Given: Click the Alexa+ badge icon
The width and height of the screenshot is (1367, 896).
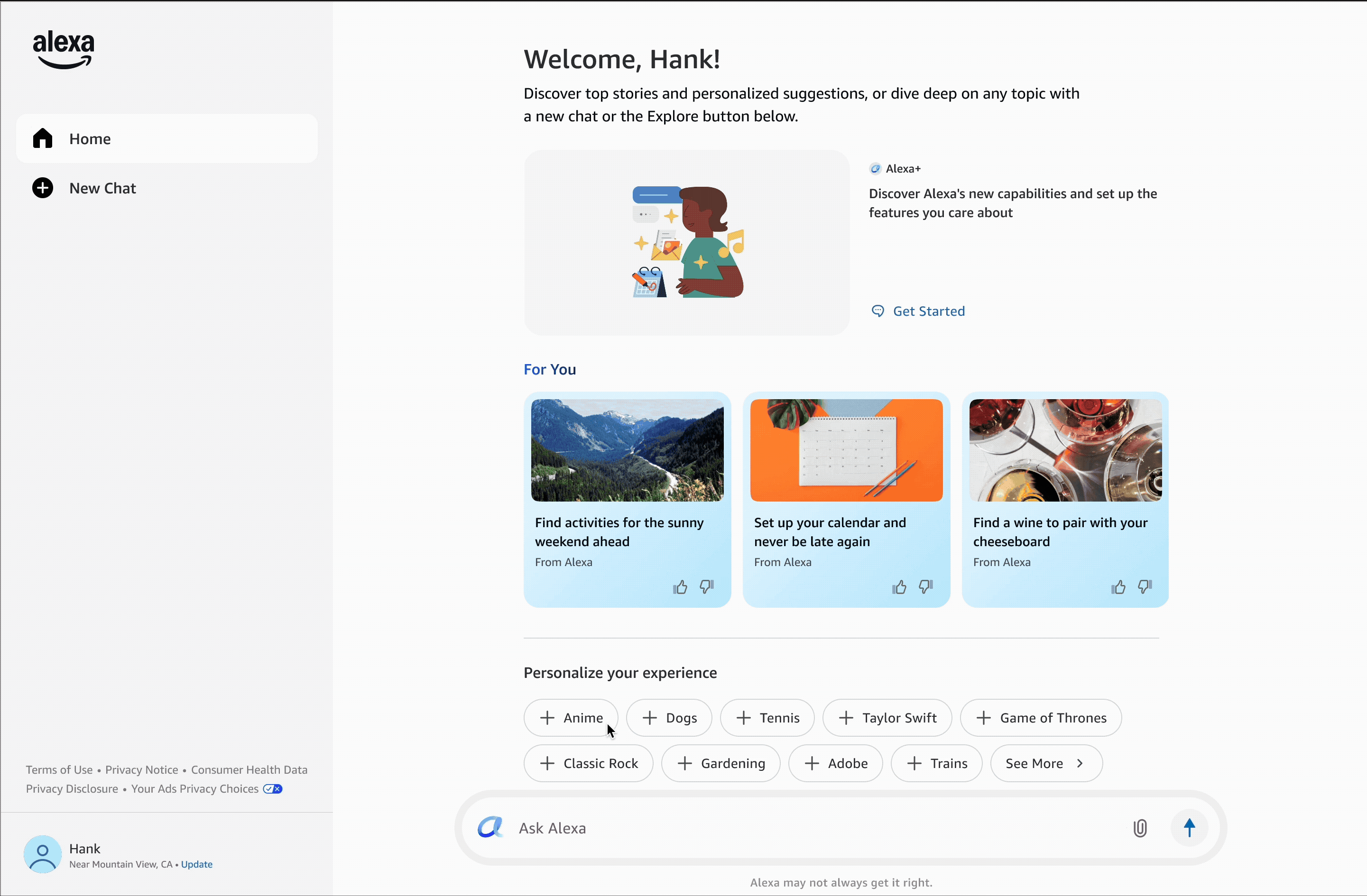Looking at the screenshot, I should [875, 169].
